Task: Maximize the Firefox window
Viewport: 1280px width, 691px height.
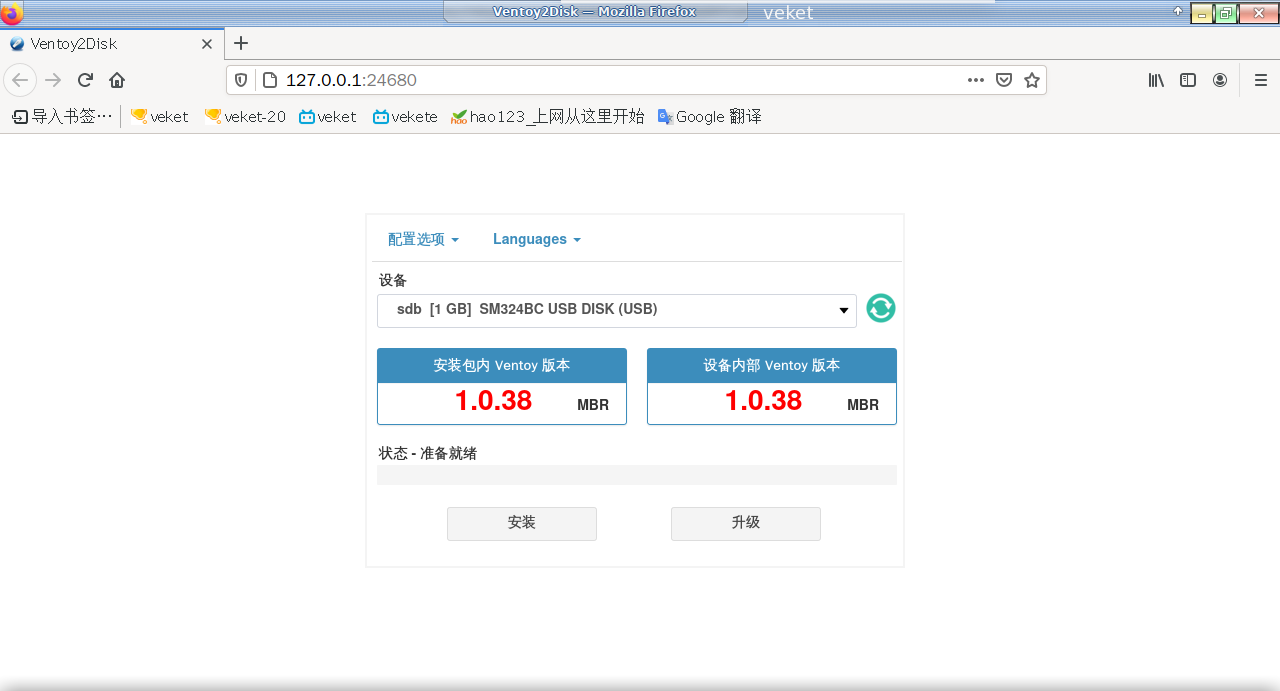Action: (x=1226, y=13)
